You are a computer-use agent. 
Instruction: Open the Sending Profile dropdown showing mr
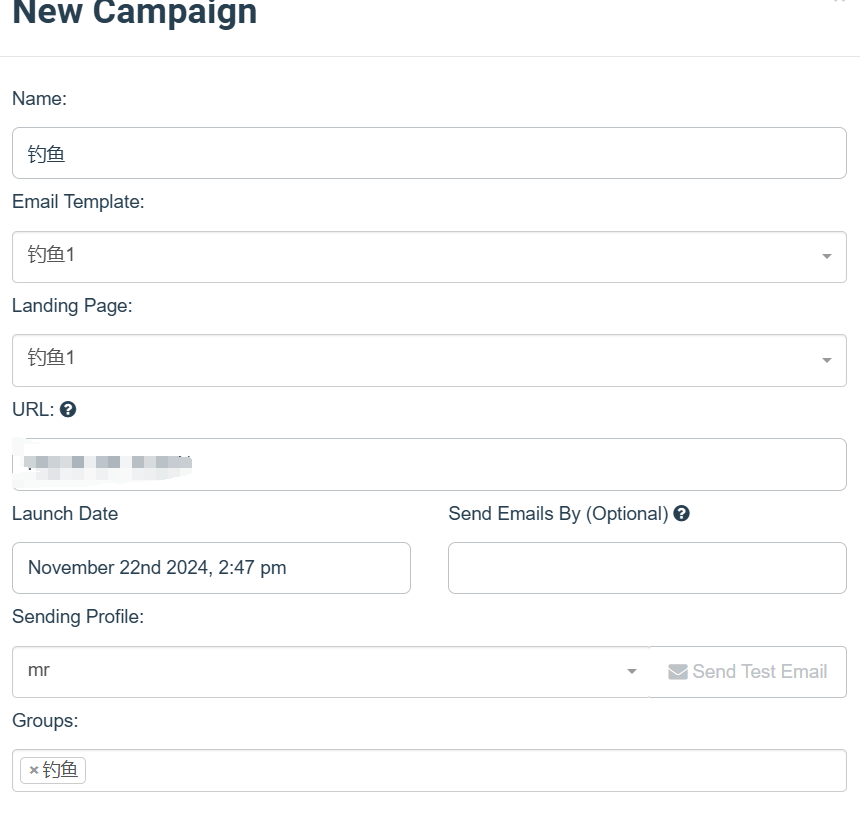[x=331, y=671]
